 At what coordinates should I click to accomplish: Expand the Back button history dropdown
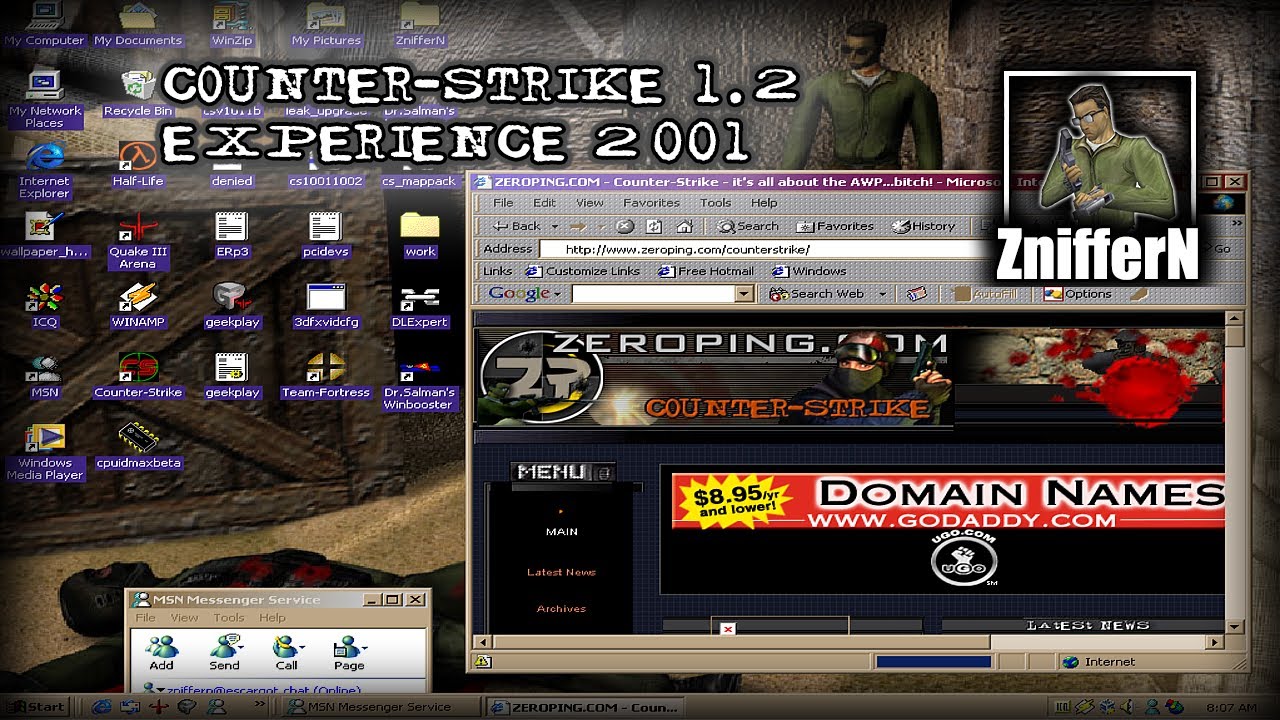pos(554,226)
